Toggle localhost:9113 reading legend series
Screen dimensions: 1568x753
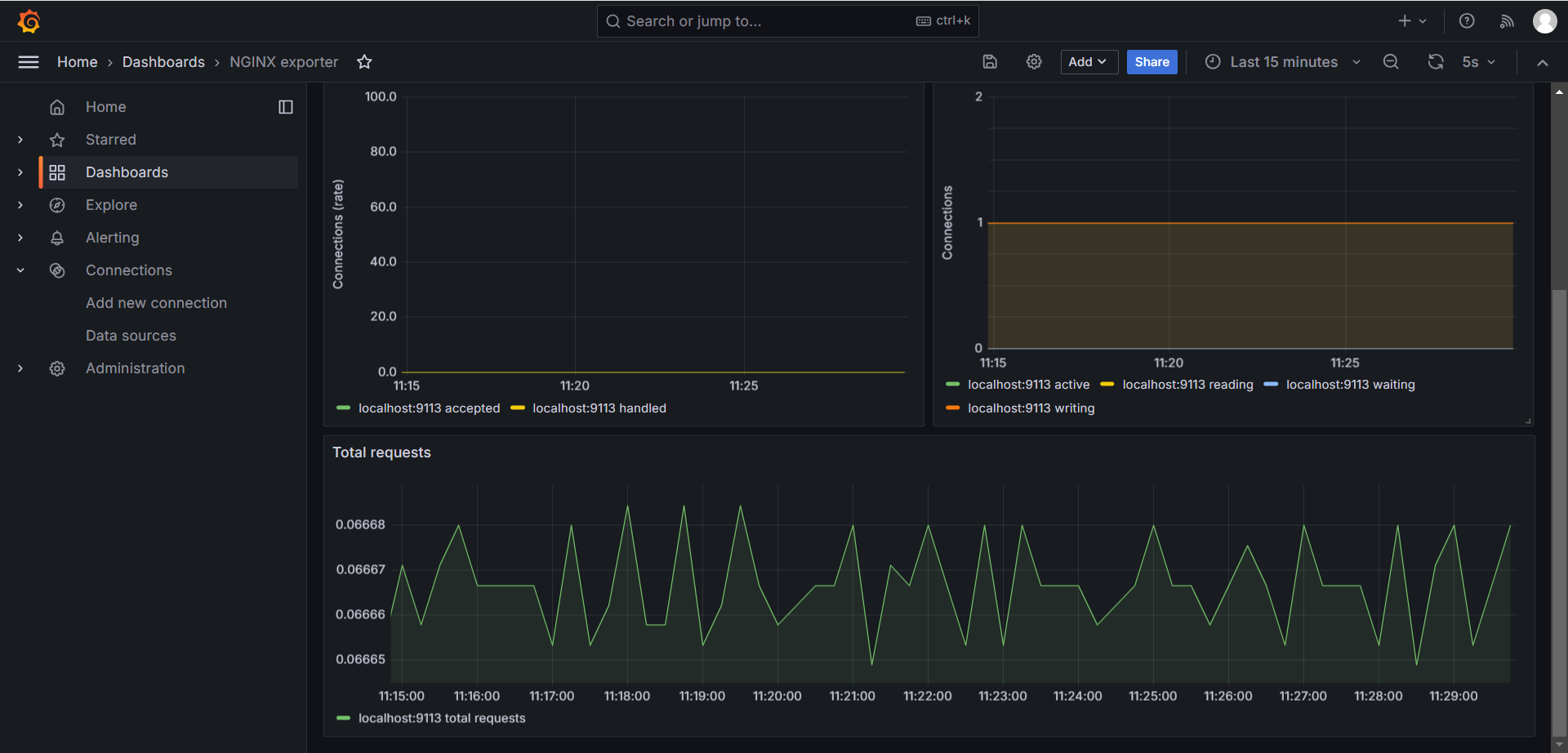[x=1187, y=385]
